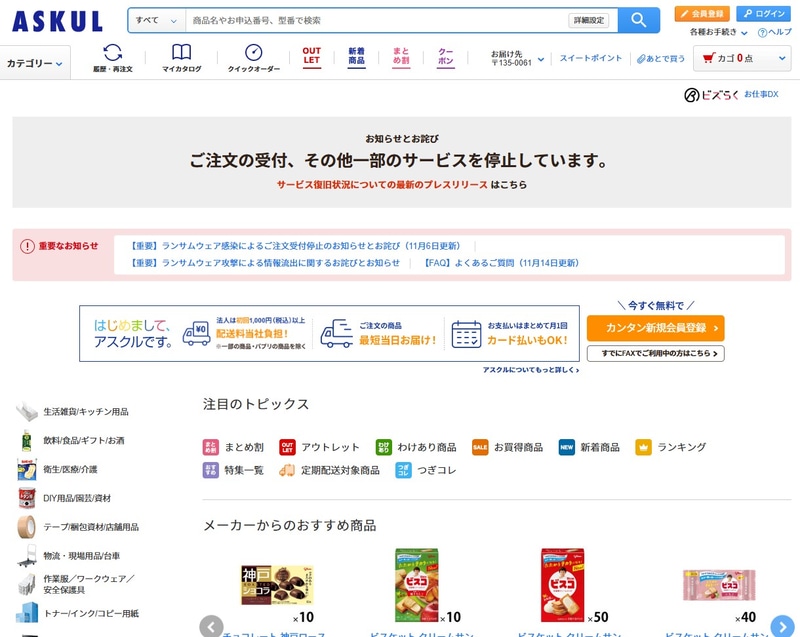This screenshot has height=637, width=800.
Task: Open ランサムウェア感染 order suspension notice link
Action: (295, 246)
